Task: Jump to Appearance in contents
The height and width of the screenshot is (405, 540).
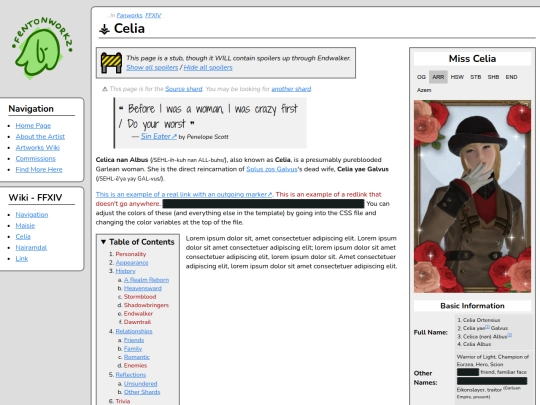Action: coord(132,263)
